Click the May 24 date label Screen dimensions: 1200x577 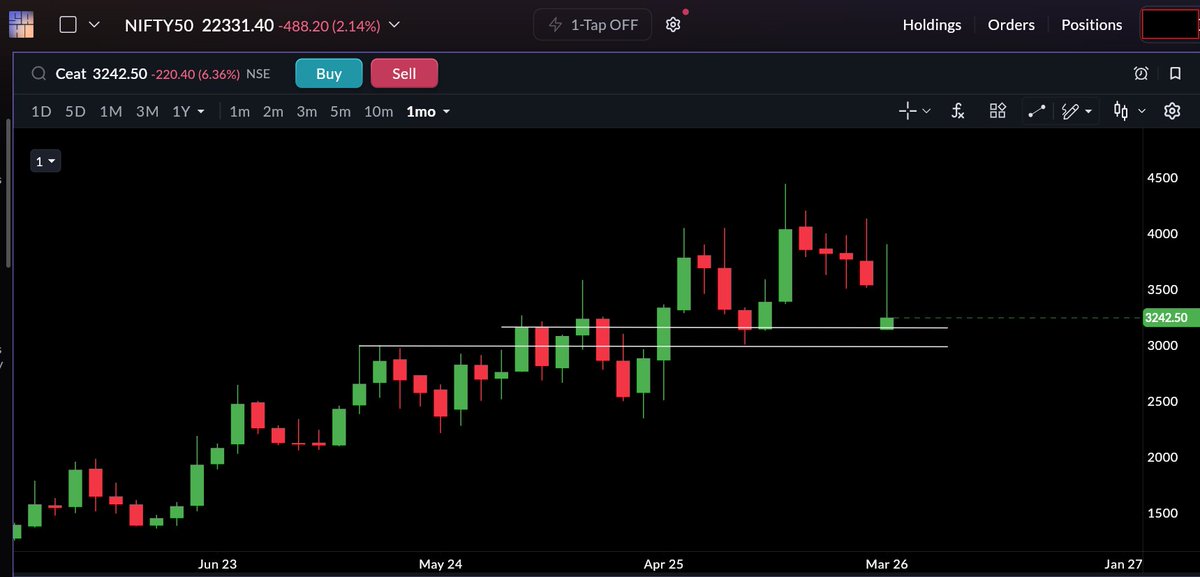(x=441, y=564)
